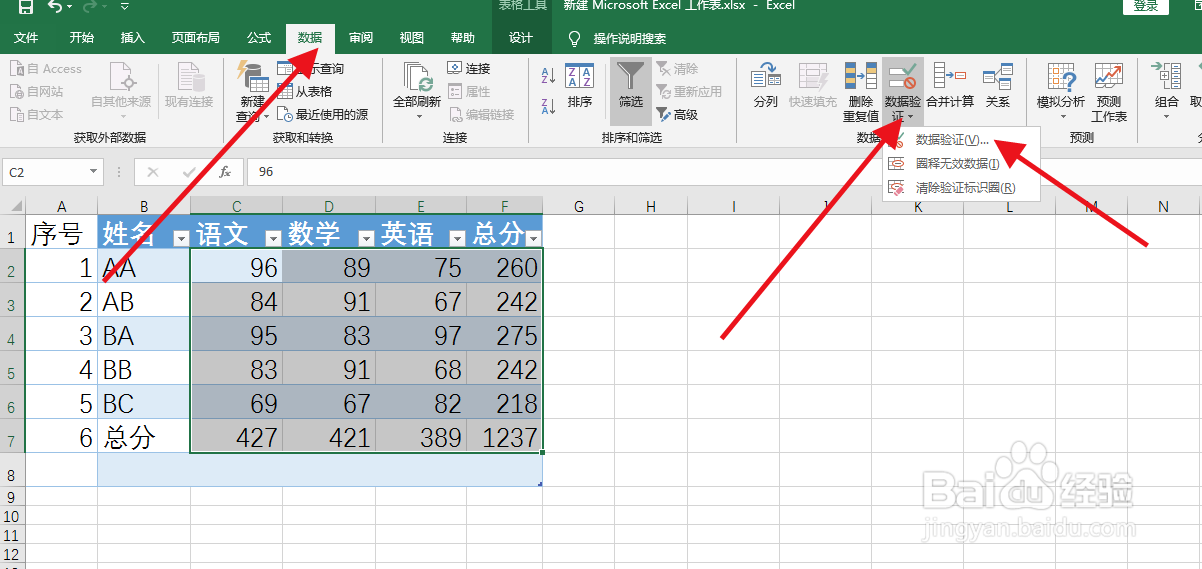This screenshot has height=569, width=1202.
Task: Click the 数据验证 ribbon icon
Action: (x=902, y=77)
